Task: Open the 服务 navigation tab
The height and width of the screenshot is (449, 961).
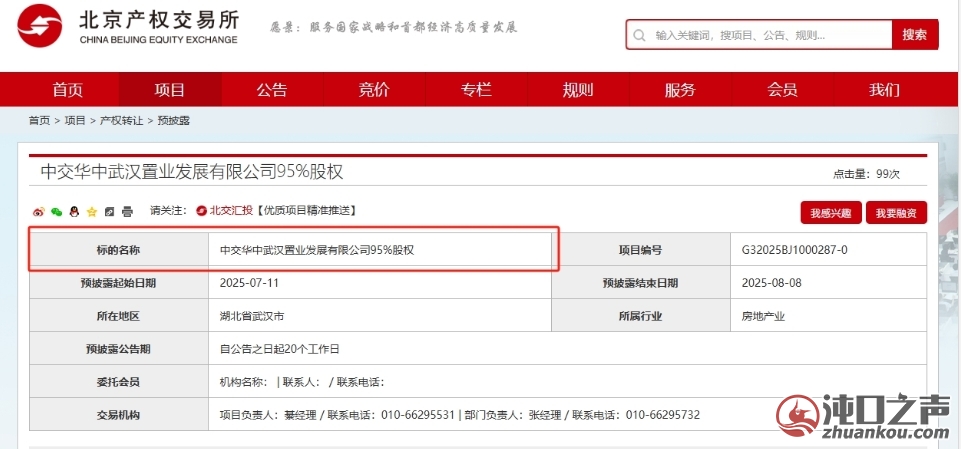Action: [x=680, y=90]
